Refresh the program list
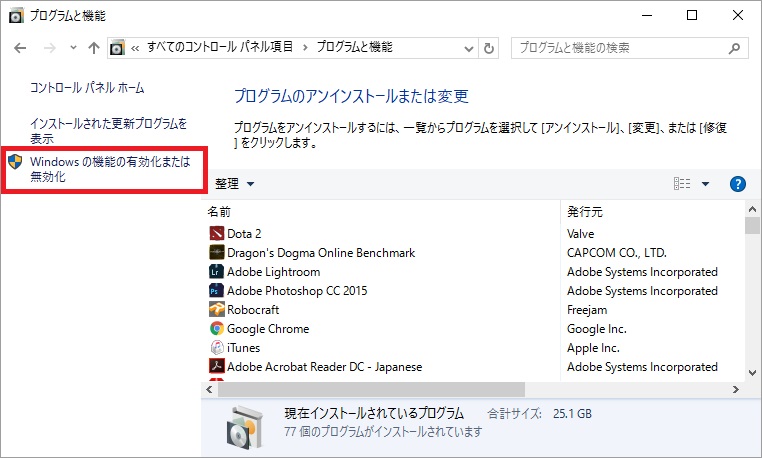Viewport: 762px width, 458px height. pos(489,48)
